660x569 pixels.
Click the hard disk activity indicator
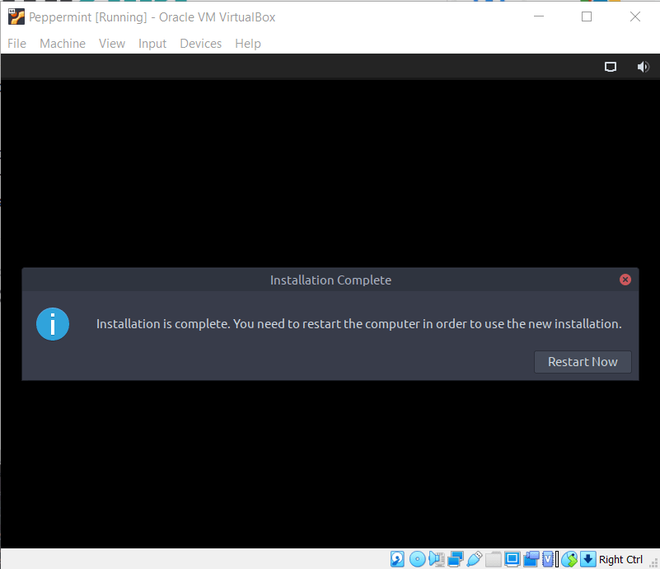click(397, 559)
